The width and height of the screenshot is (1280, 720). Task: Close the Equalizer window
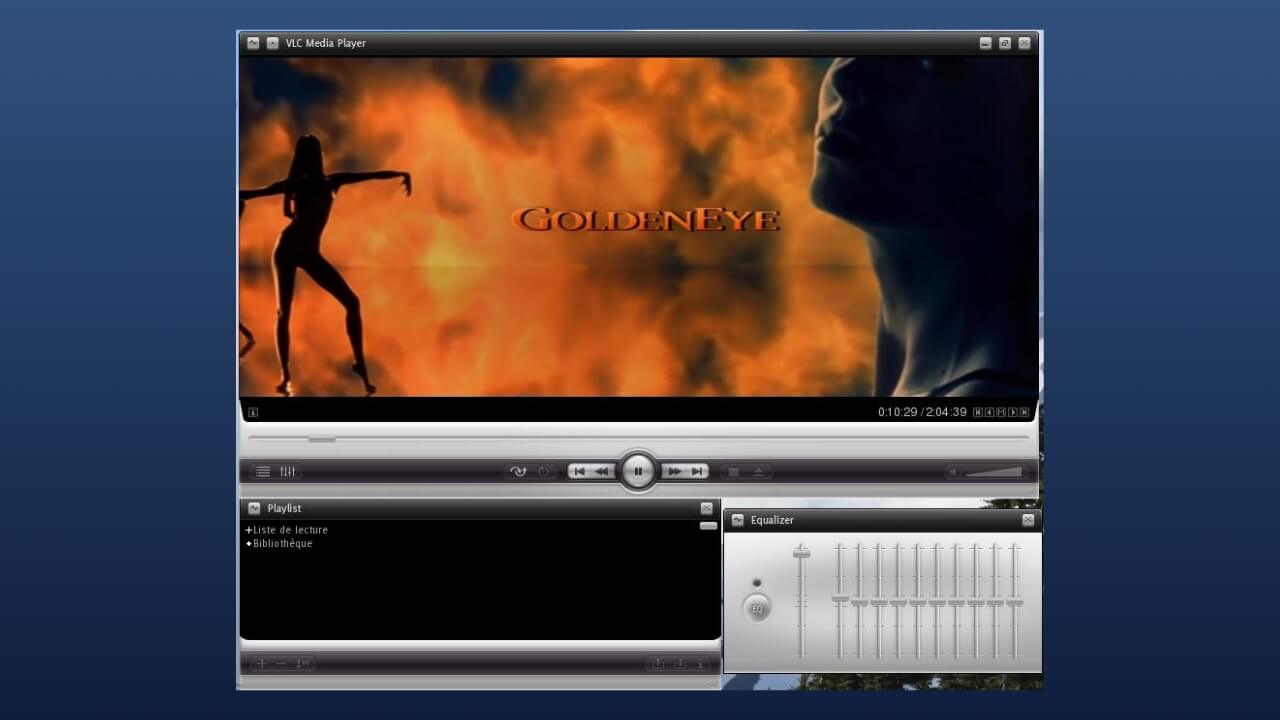[1028, 520]
